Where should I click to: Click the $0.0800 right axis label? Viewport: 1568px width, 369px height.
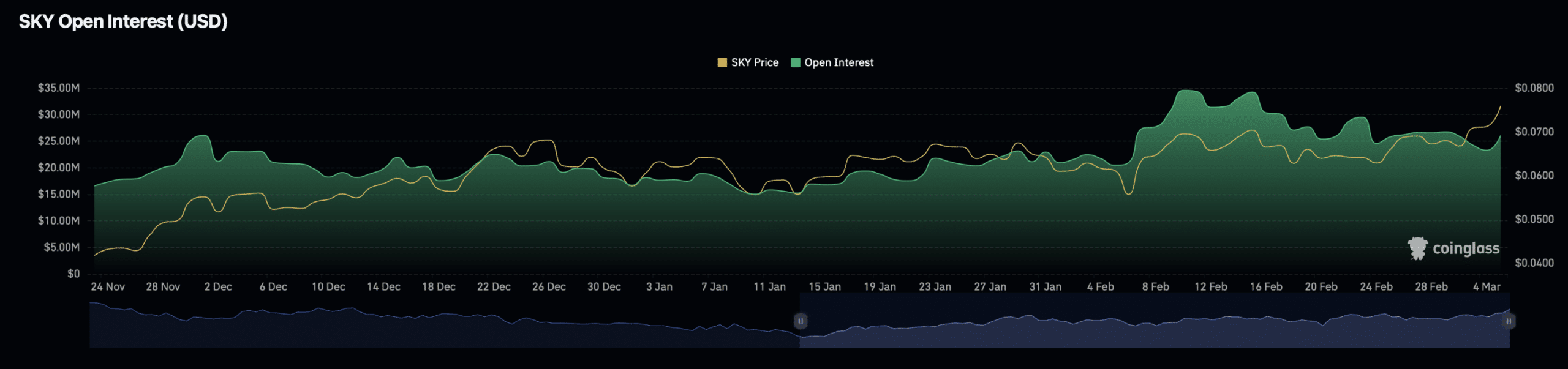click(x=1534, y=88)
